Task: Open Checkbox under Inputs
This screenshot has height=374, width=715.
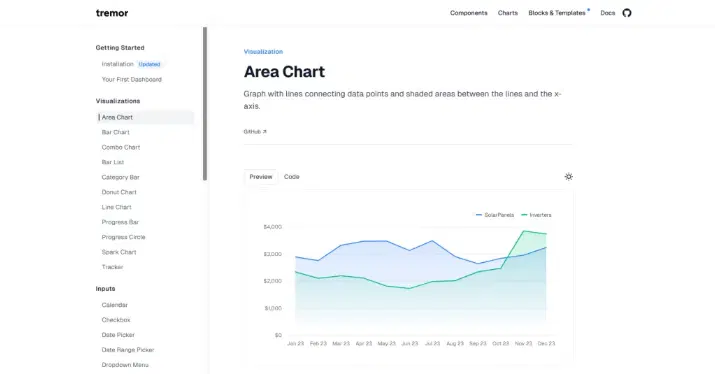Action: pyautogui.click(x=116, y=320)
